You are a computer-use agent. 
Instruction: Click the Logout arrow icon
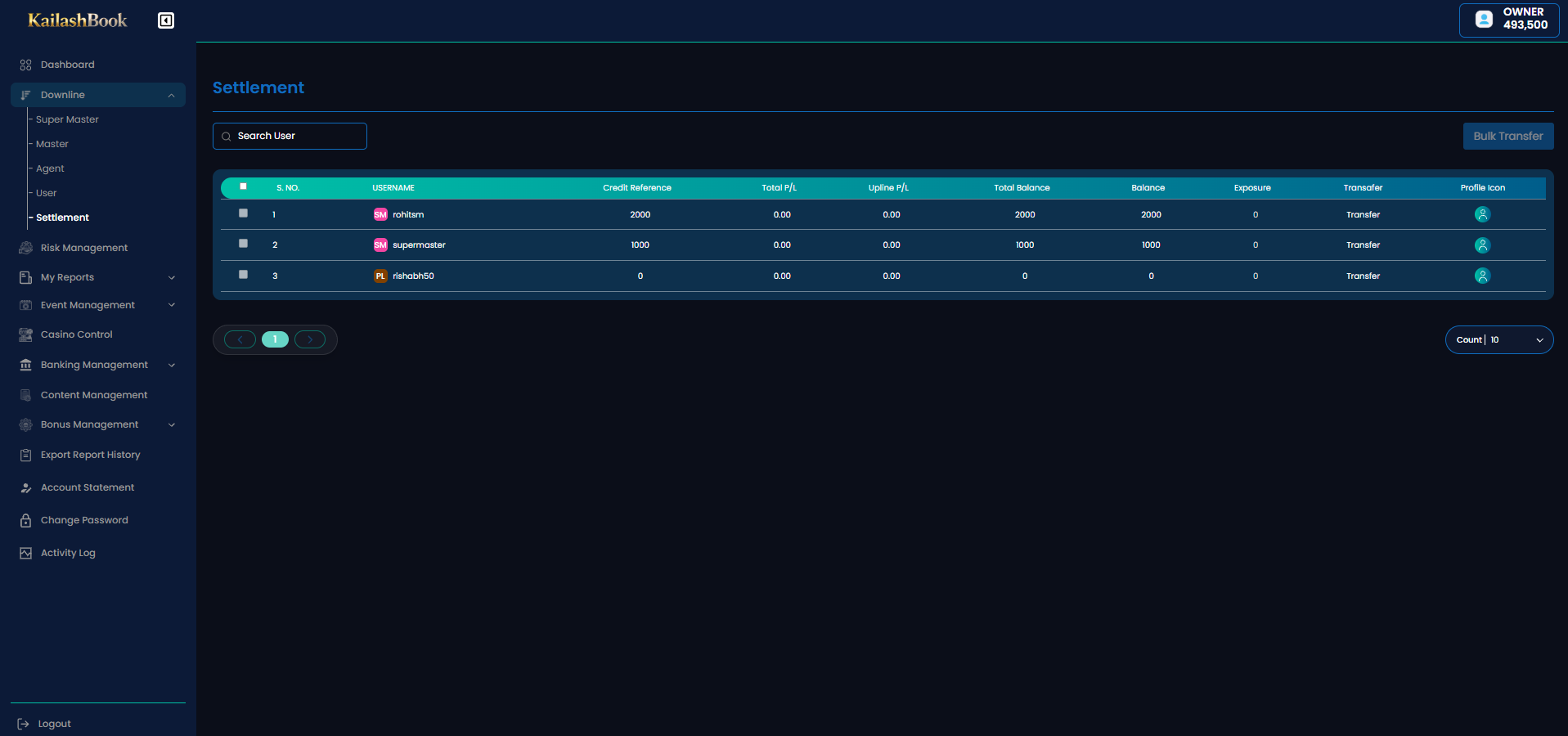23,724
